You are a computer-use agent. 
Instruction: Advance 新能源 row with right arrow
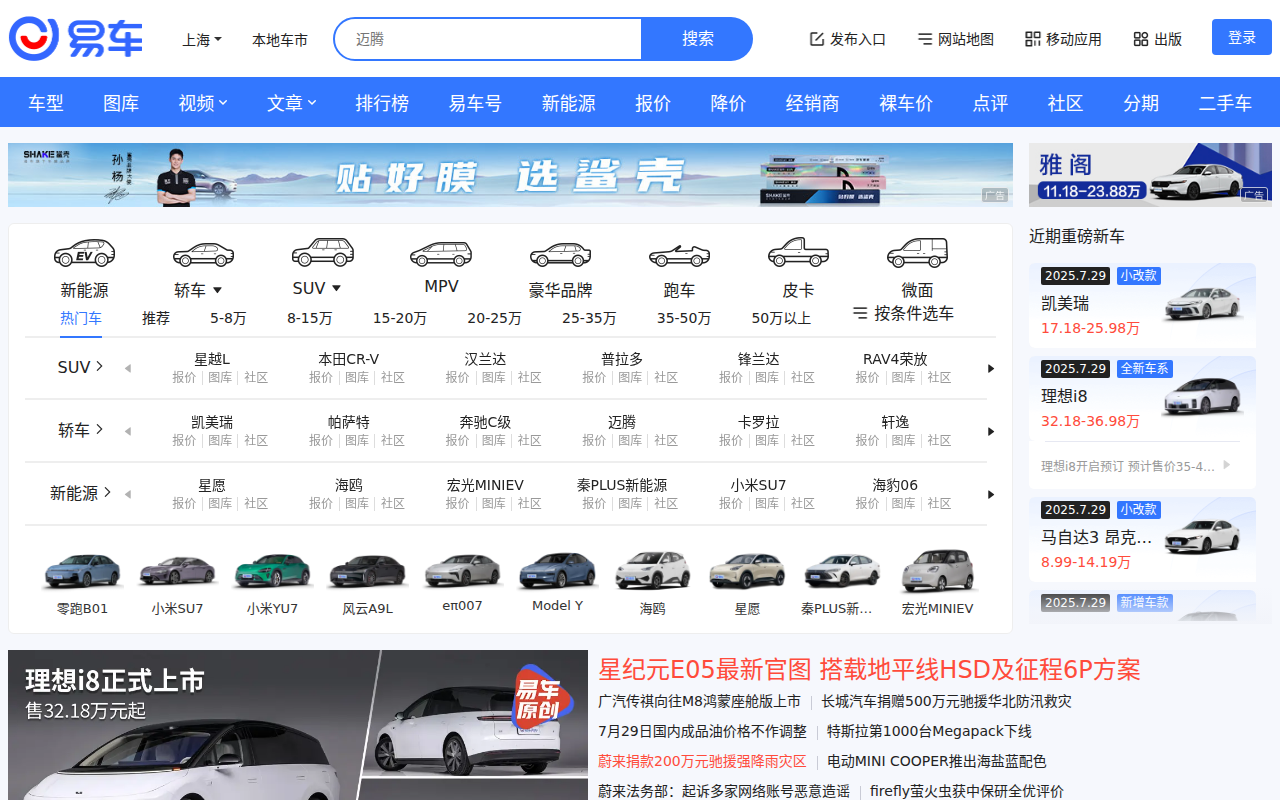click(x=991, y=494)
